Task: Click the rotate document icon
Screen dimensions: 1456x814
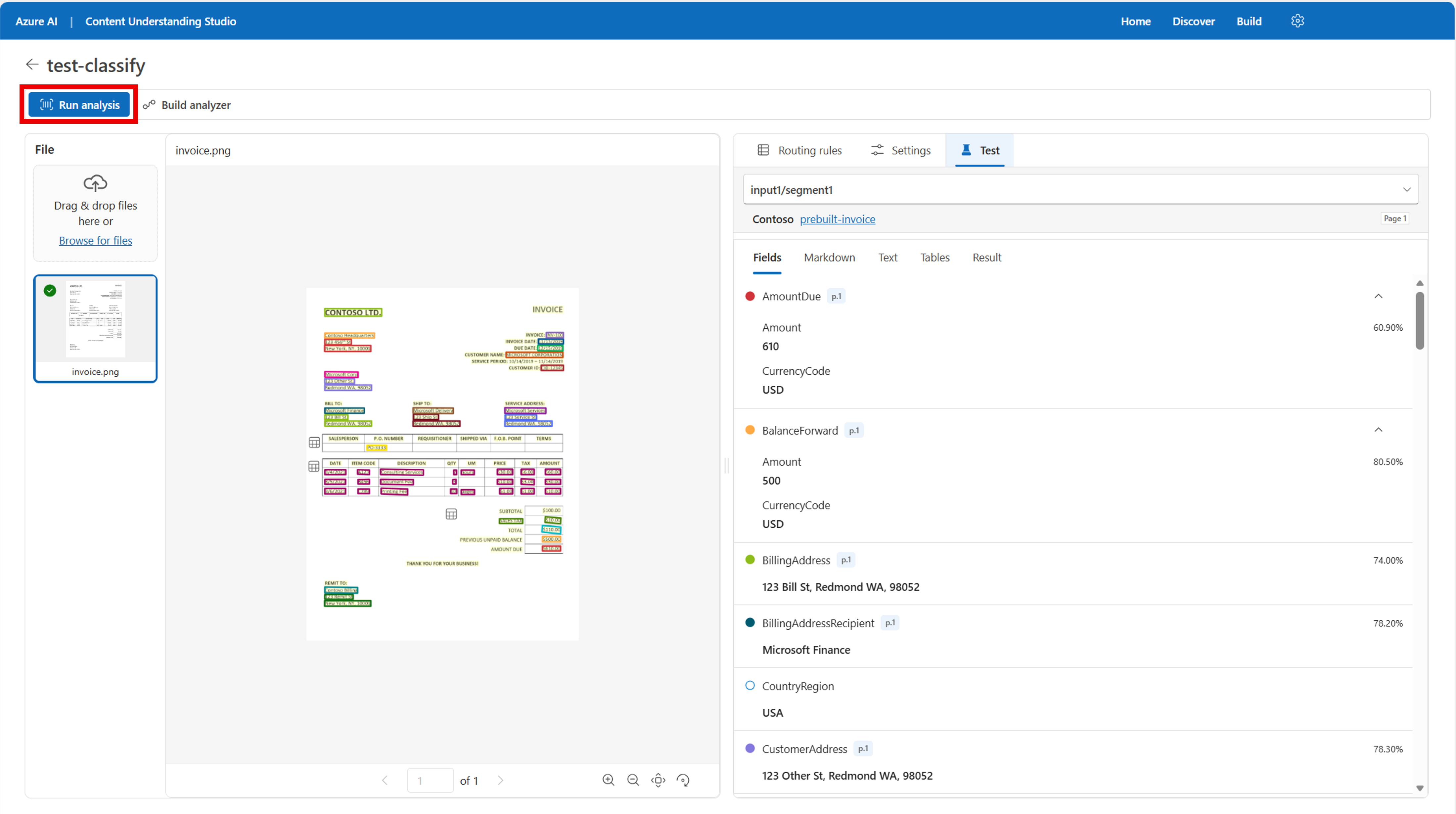Action: click(683, 780)
